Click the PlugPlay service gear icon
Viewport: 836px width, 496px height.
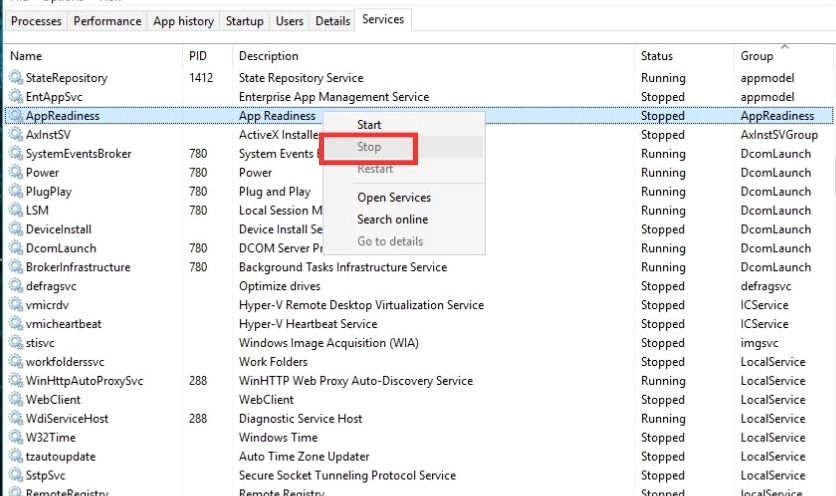(x=16, y=191)
